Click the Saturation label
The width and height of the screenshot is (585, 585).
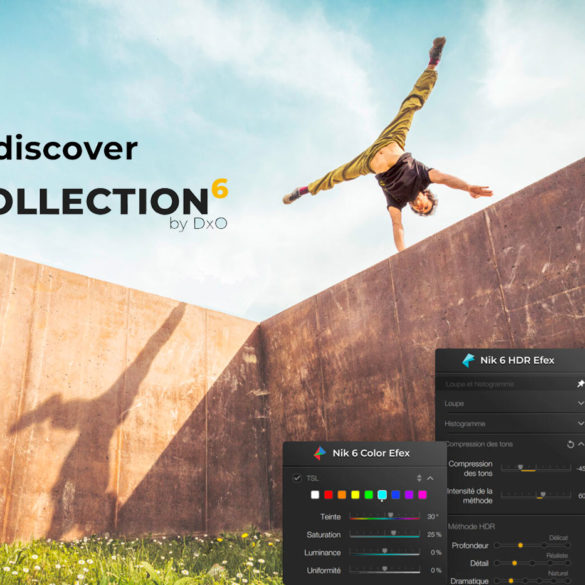tap(323, 535)
